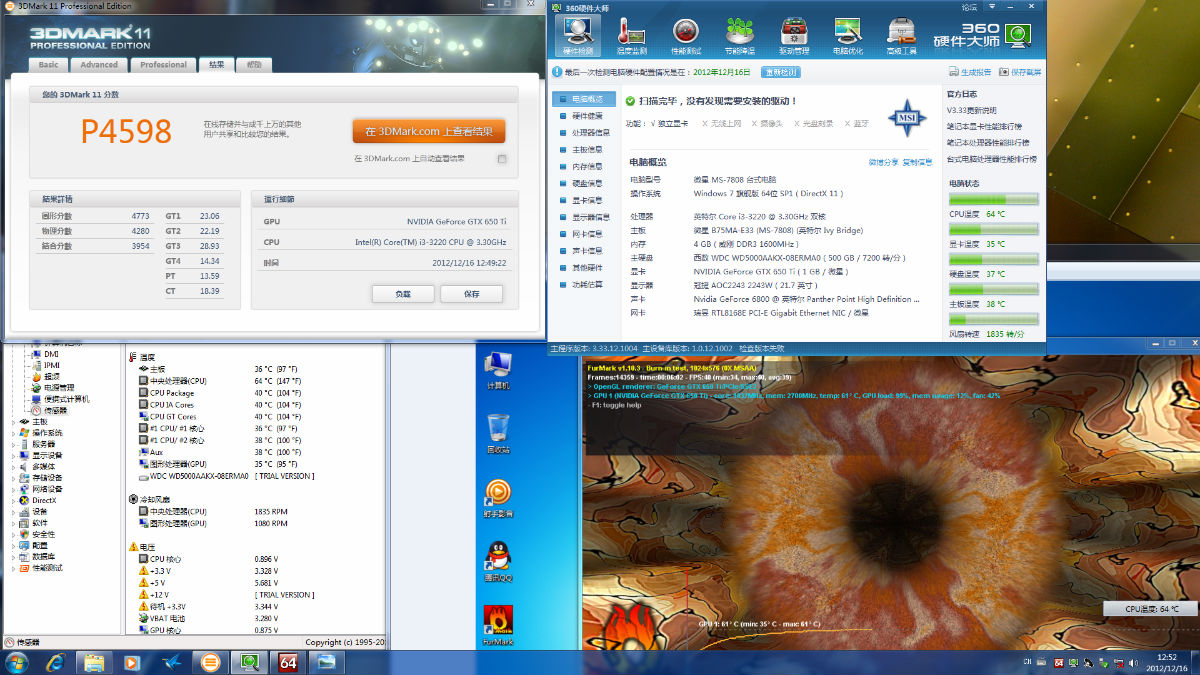Open AIDA64 red 64 taskbar icon
1200x675 pixels.
288,662
